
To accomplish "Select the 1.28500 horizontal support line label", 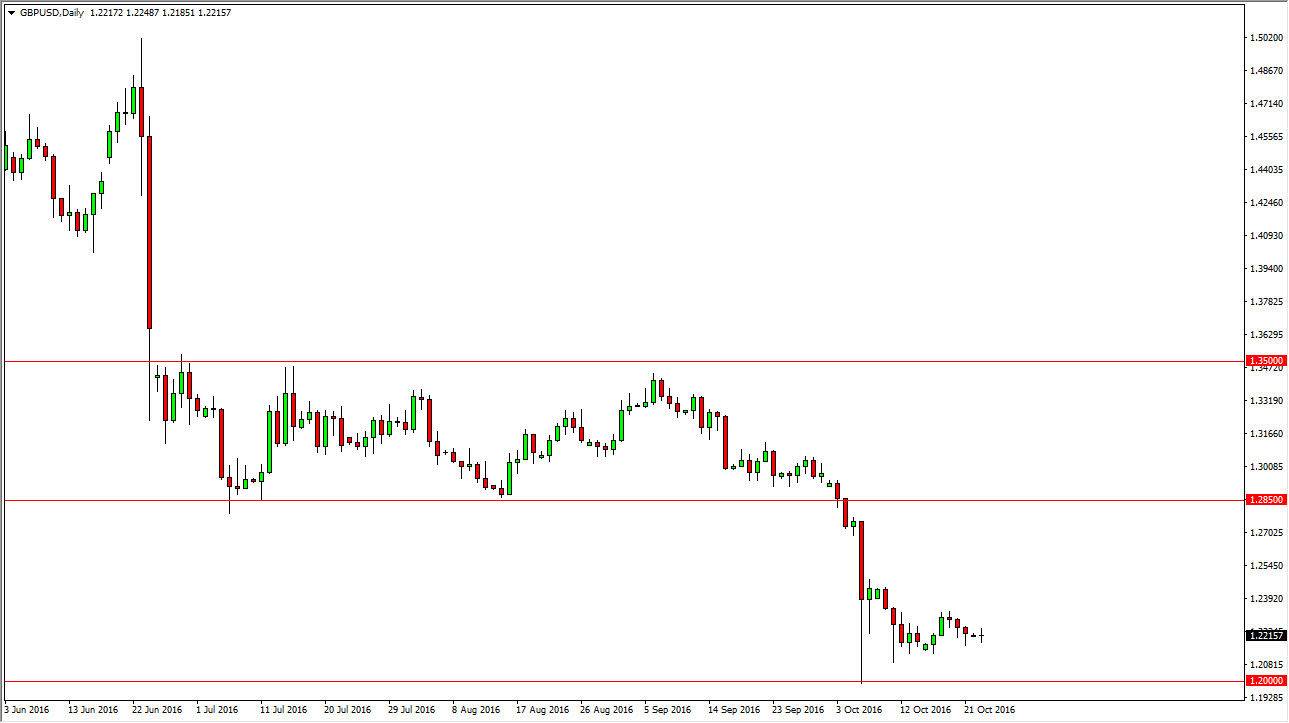I will [1264, 497].
